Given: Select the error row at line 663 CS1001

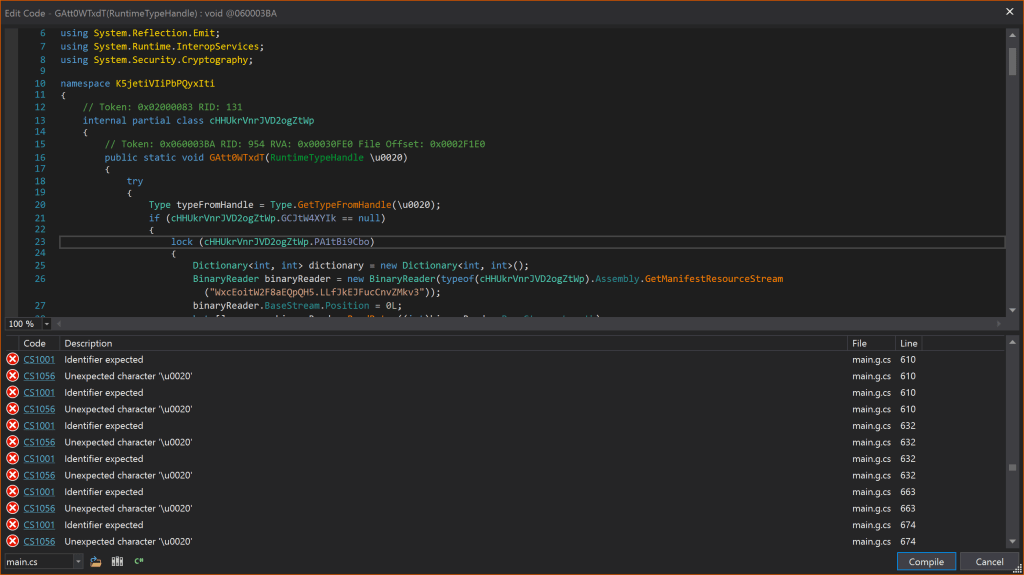Looking at the screenshot, I should coord(400,492).
